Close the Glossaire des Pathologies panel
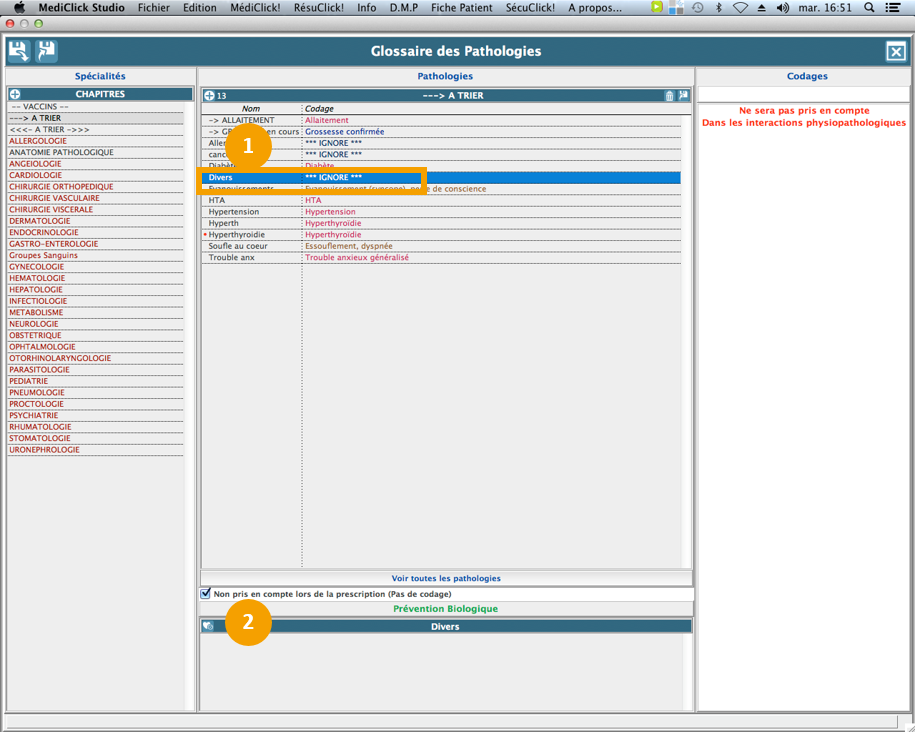 [895, 52]
